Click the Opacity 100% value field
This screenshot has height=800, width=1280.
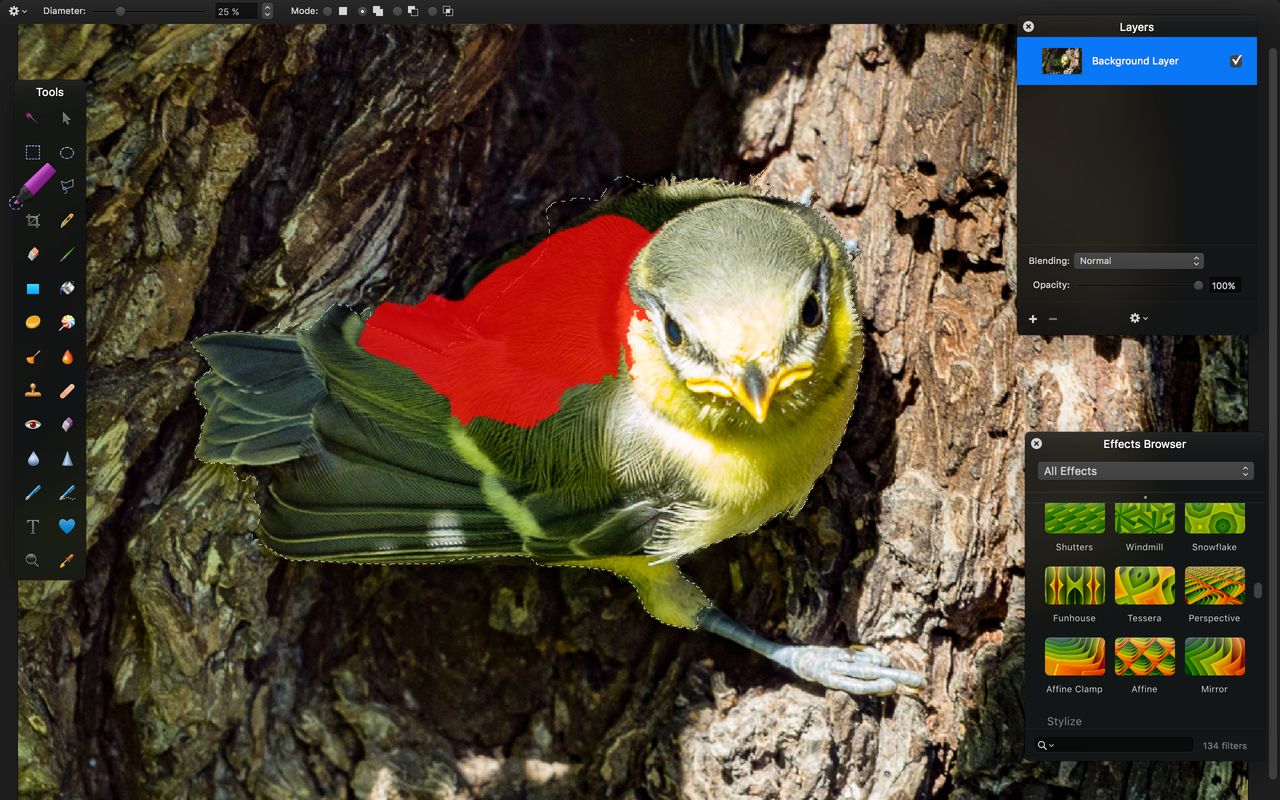[1225, 286]
